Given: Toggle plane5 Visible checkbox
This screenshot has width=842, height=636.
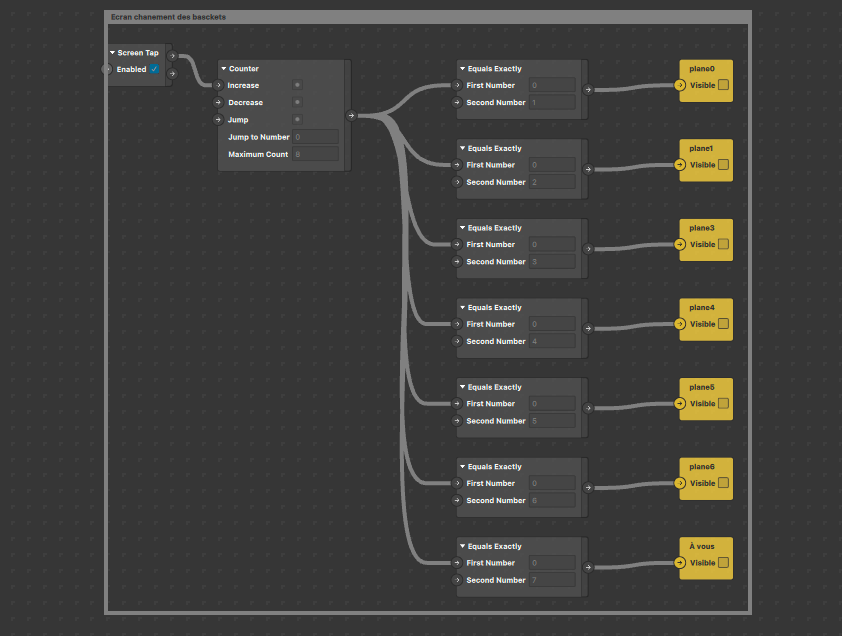Looking at the screenshot, I should 723,403.
